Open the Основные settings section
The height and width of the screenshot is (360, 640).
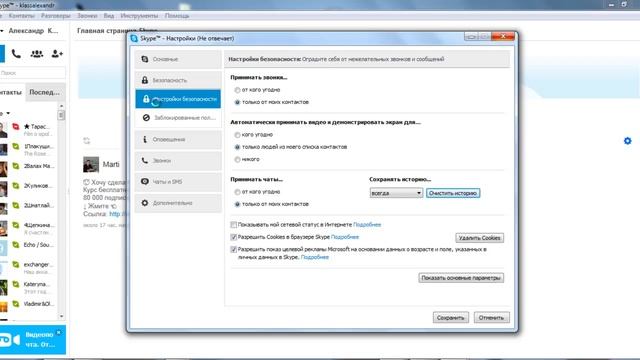point(178,59)
